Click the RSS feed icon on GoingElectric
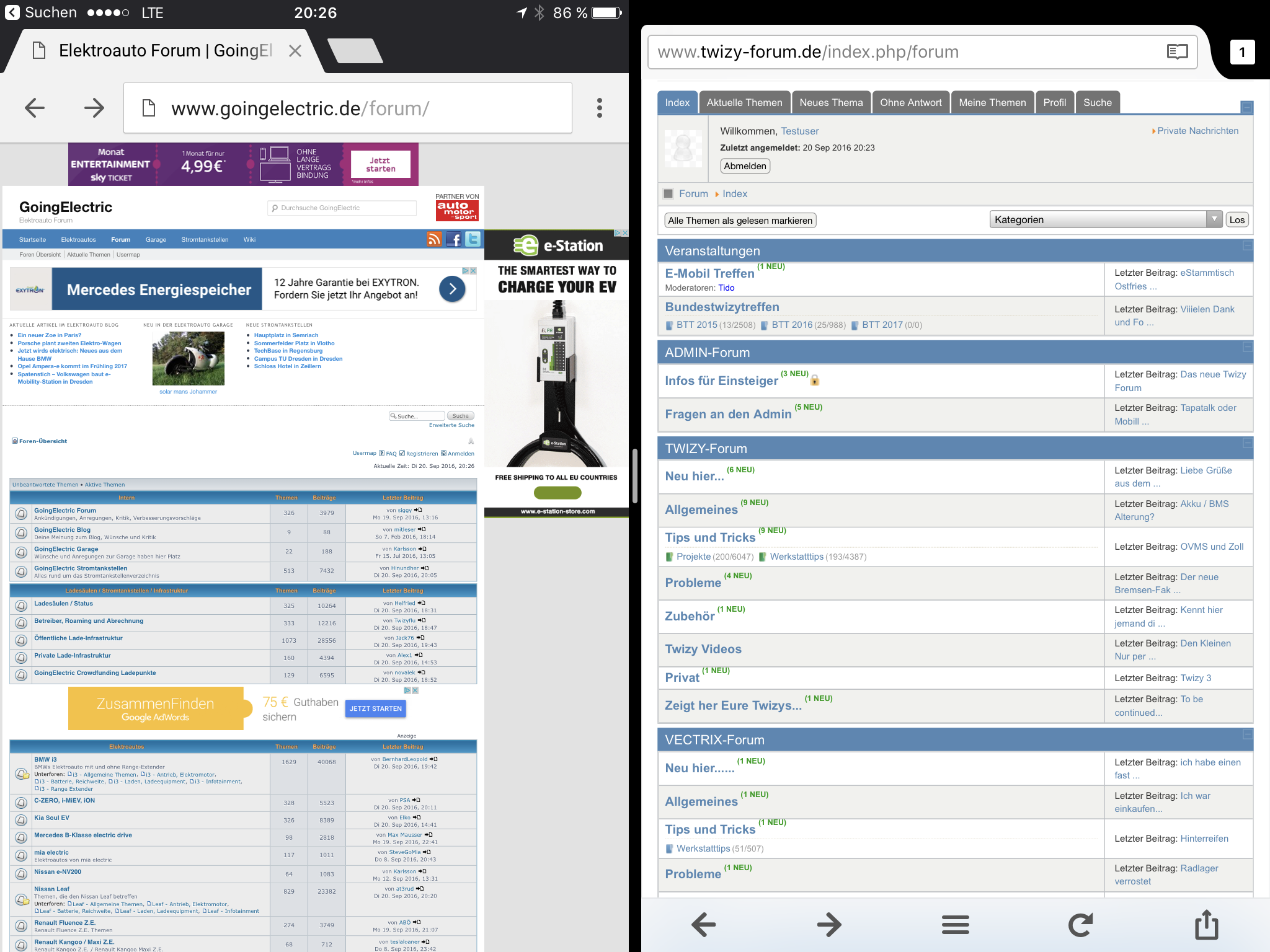 click(x=434, y=239)
